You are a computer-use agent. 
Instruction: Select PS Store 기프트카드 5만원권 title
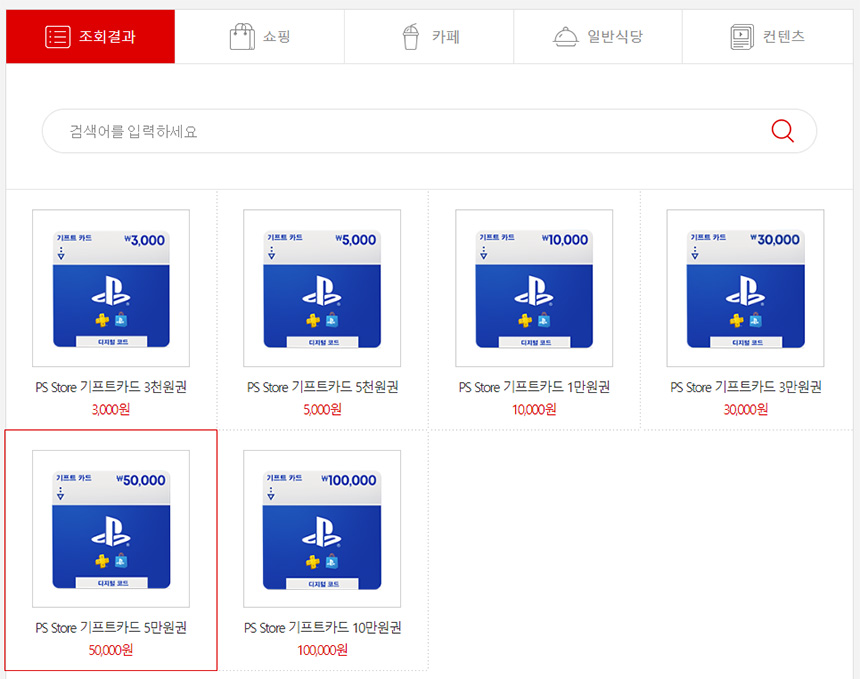coord(111,627)
